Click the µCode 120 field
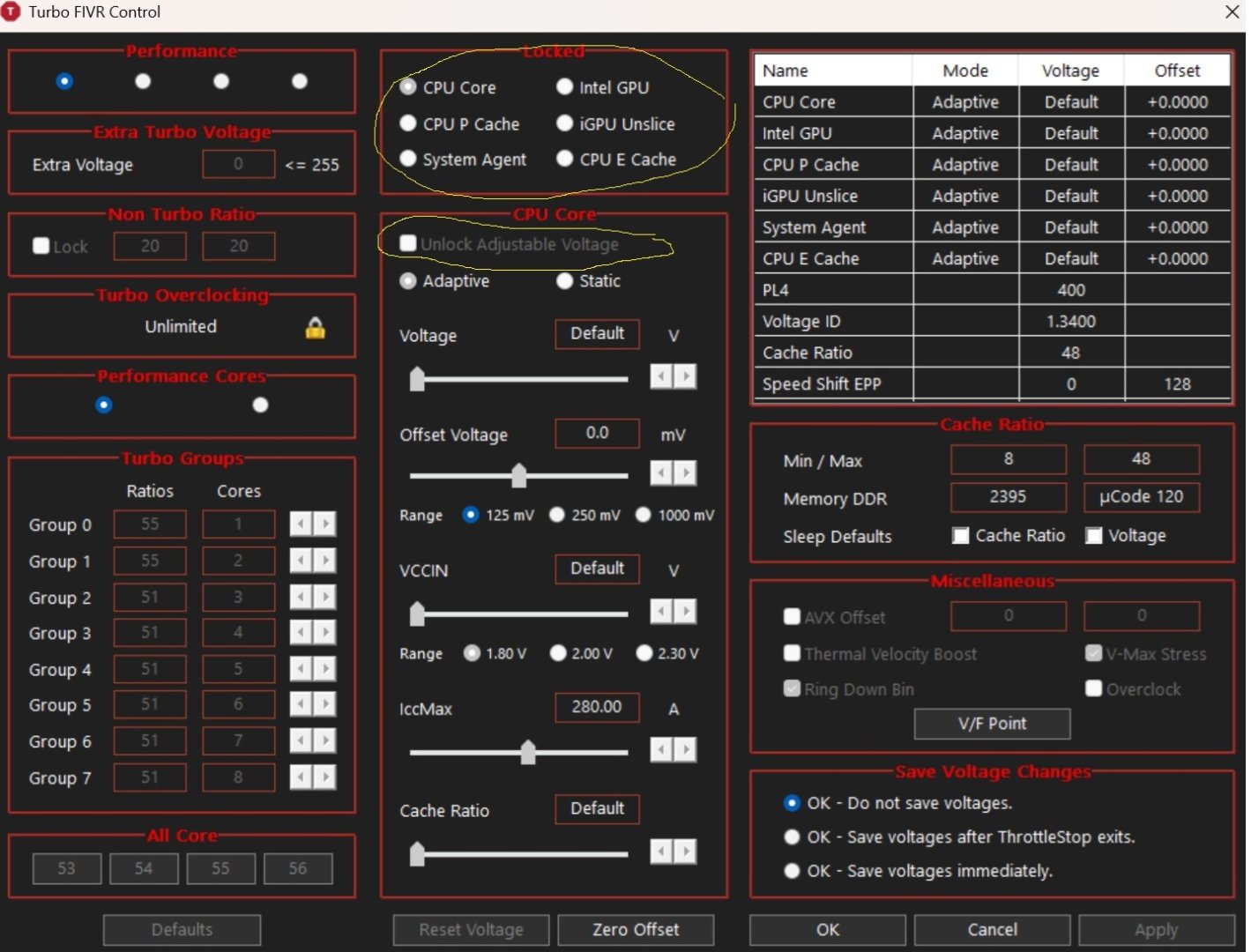 tap(1141, 497)
